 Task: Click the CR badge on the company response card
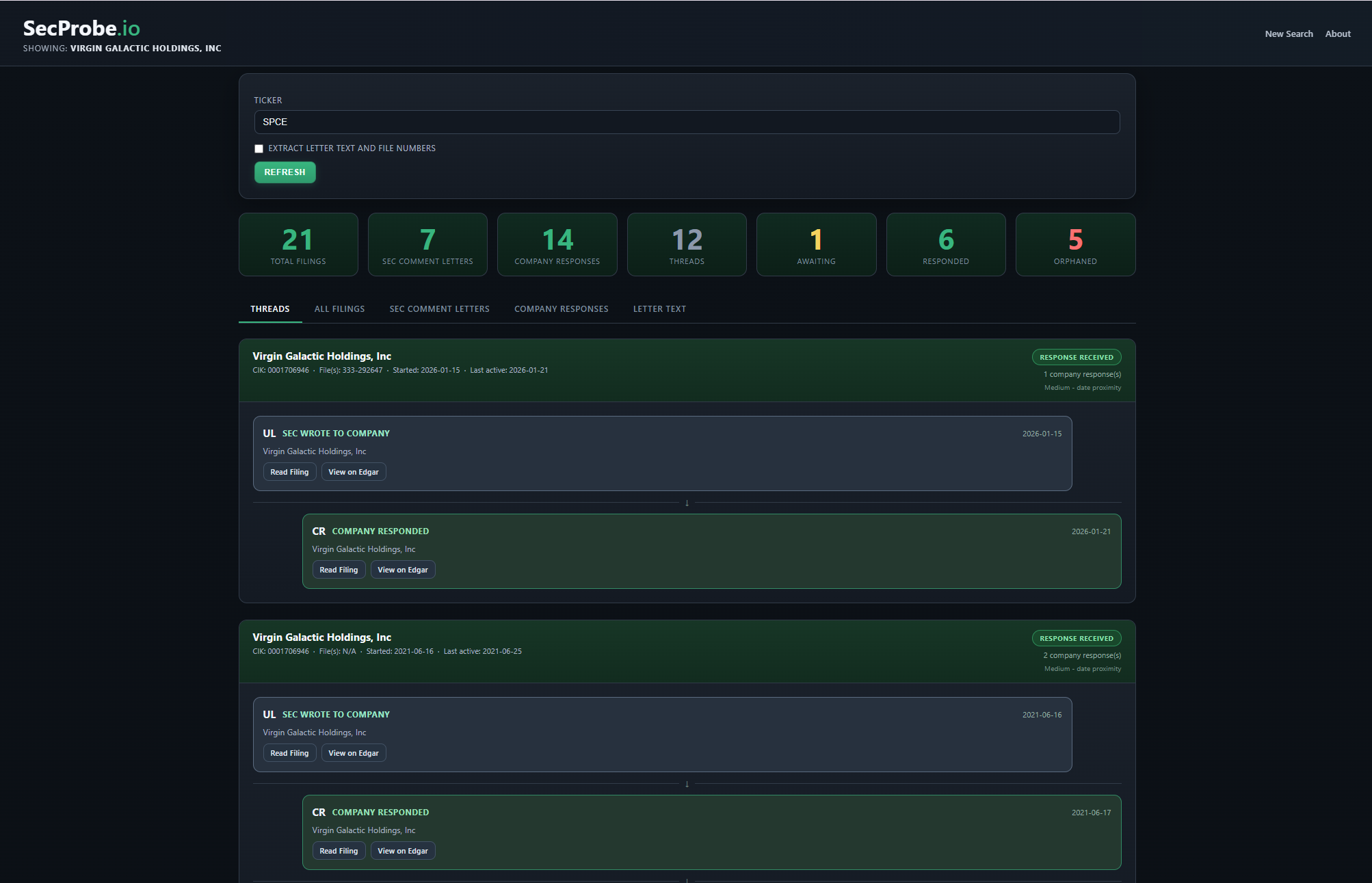point(319,531)
